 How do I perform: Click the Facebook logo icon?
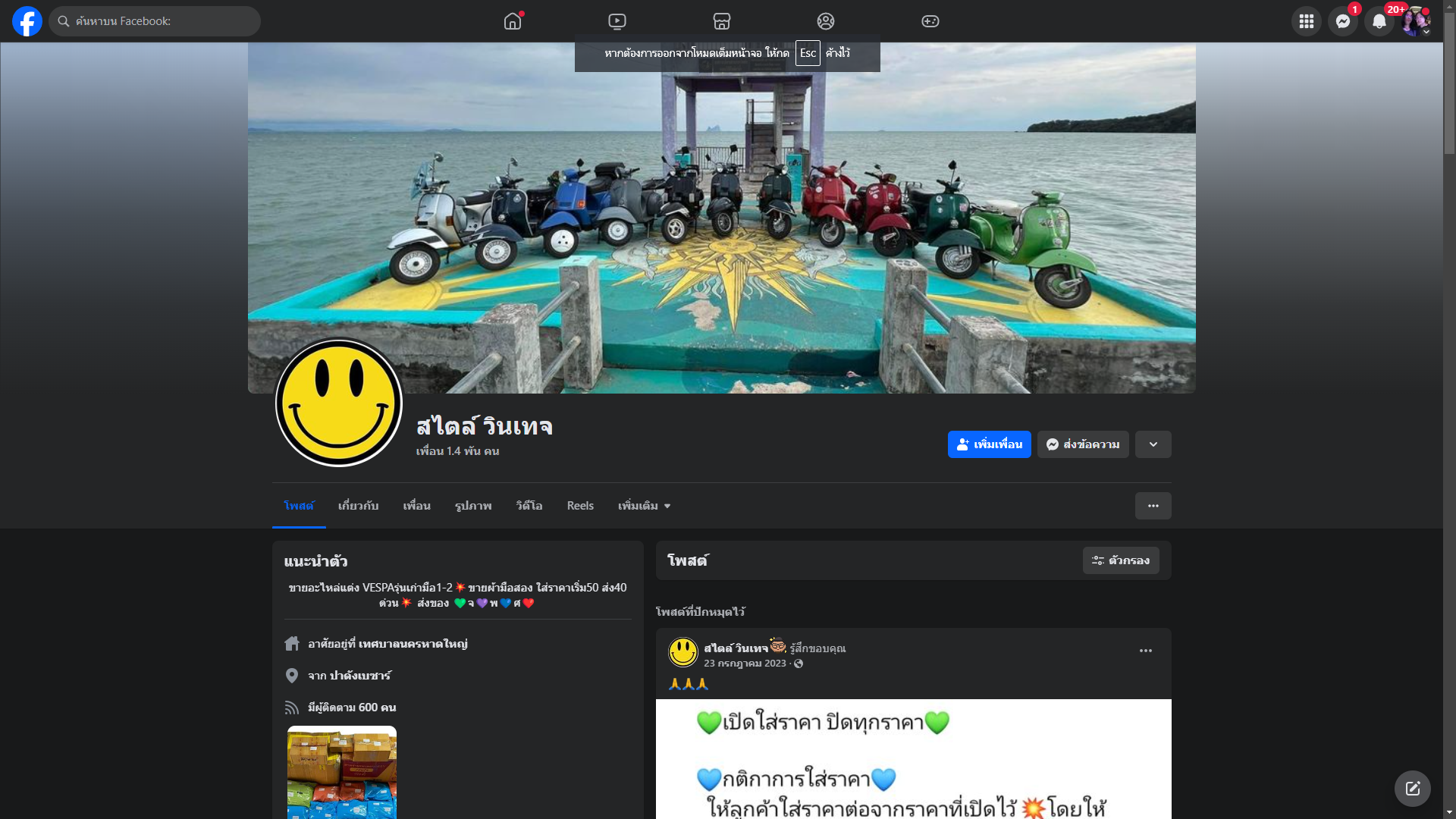click(x=27, y=21)
